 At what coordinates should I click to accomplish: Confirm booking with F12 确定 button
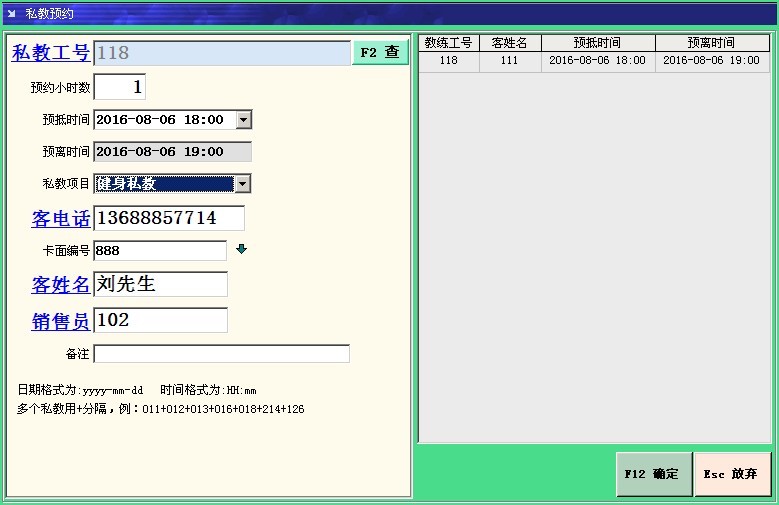(654, 474)
